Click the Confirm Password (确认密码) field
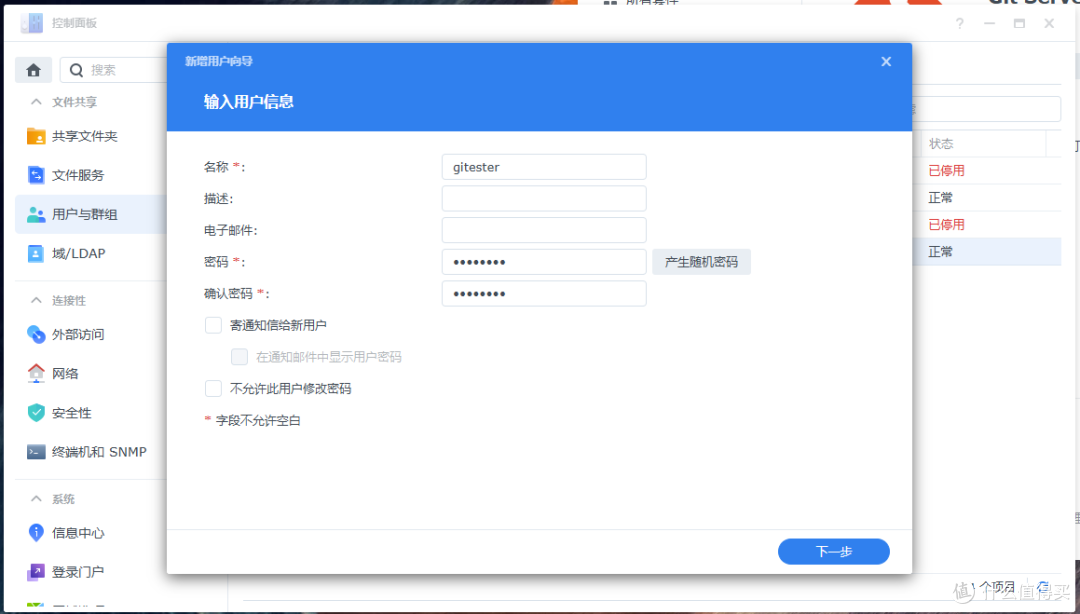 [544, 294]
